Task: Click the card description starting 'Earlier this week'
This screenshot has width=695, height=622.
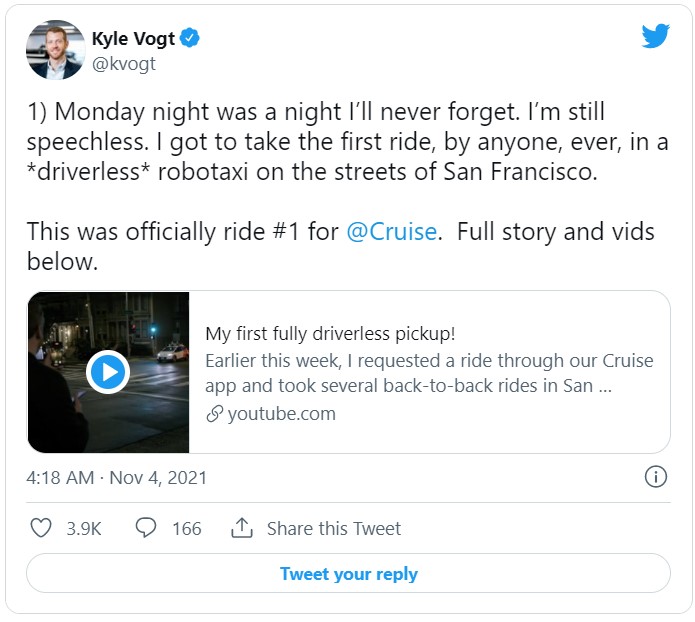Action: pyautogui.click(x=429, y=373)
